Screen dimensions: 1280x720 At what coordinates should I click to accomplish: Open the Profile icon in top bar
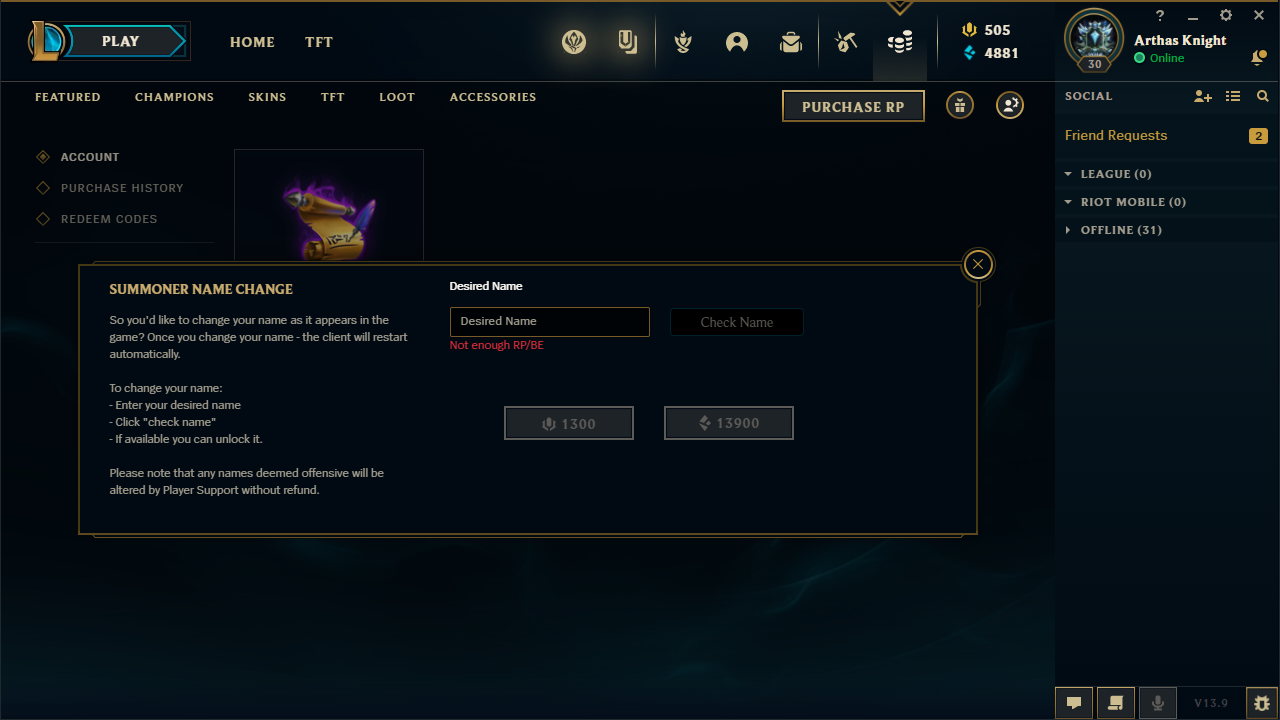click(737, 42)
